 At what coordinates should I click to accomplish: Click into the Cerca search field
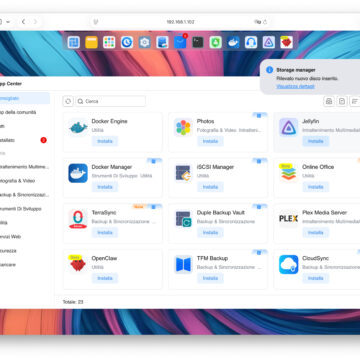pyautogui.click(x=110, y=101)
